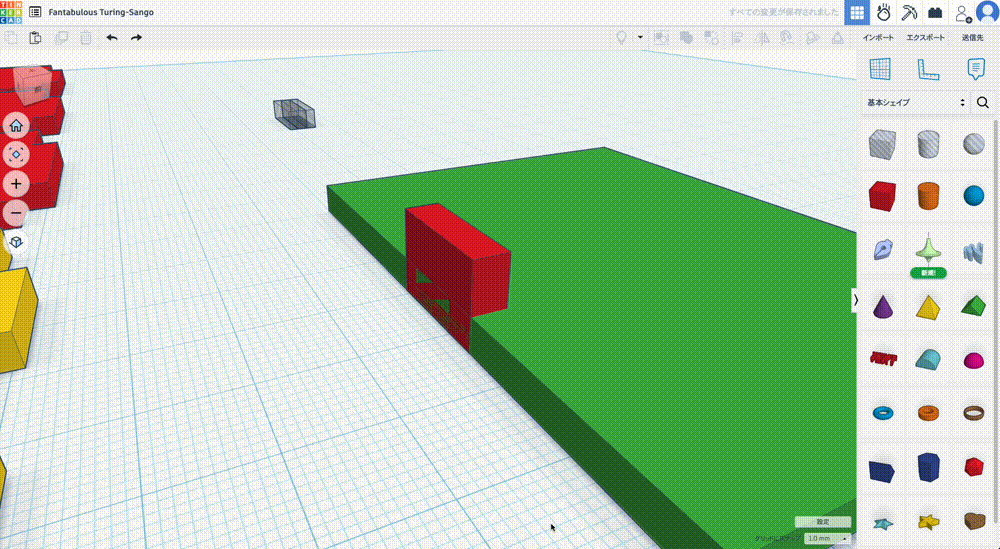Undo the last action

click(x=112, y=38)
